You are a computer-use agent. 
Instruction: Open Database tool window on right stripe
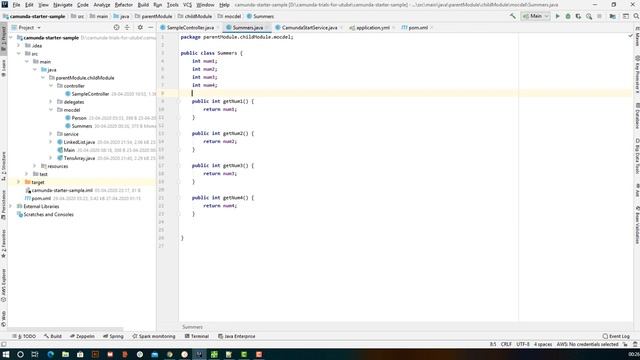[x=637, y=116]
